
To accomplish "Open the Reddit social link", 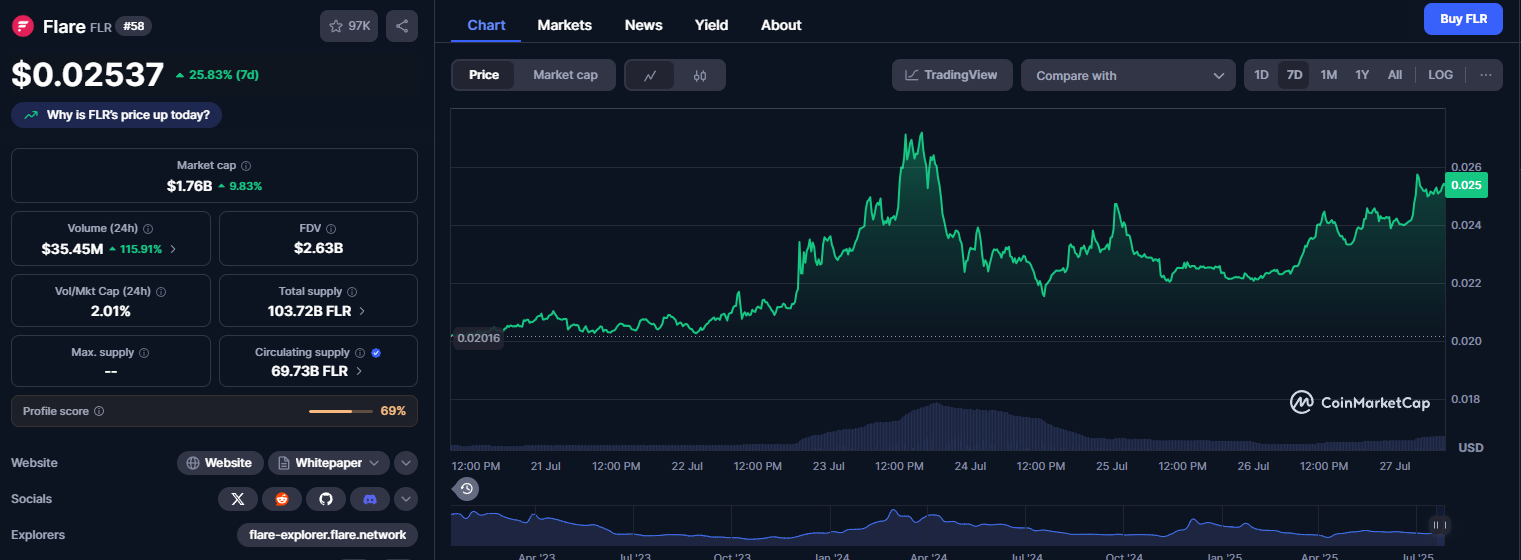I will click(x=281, y=498).
